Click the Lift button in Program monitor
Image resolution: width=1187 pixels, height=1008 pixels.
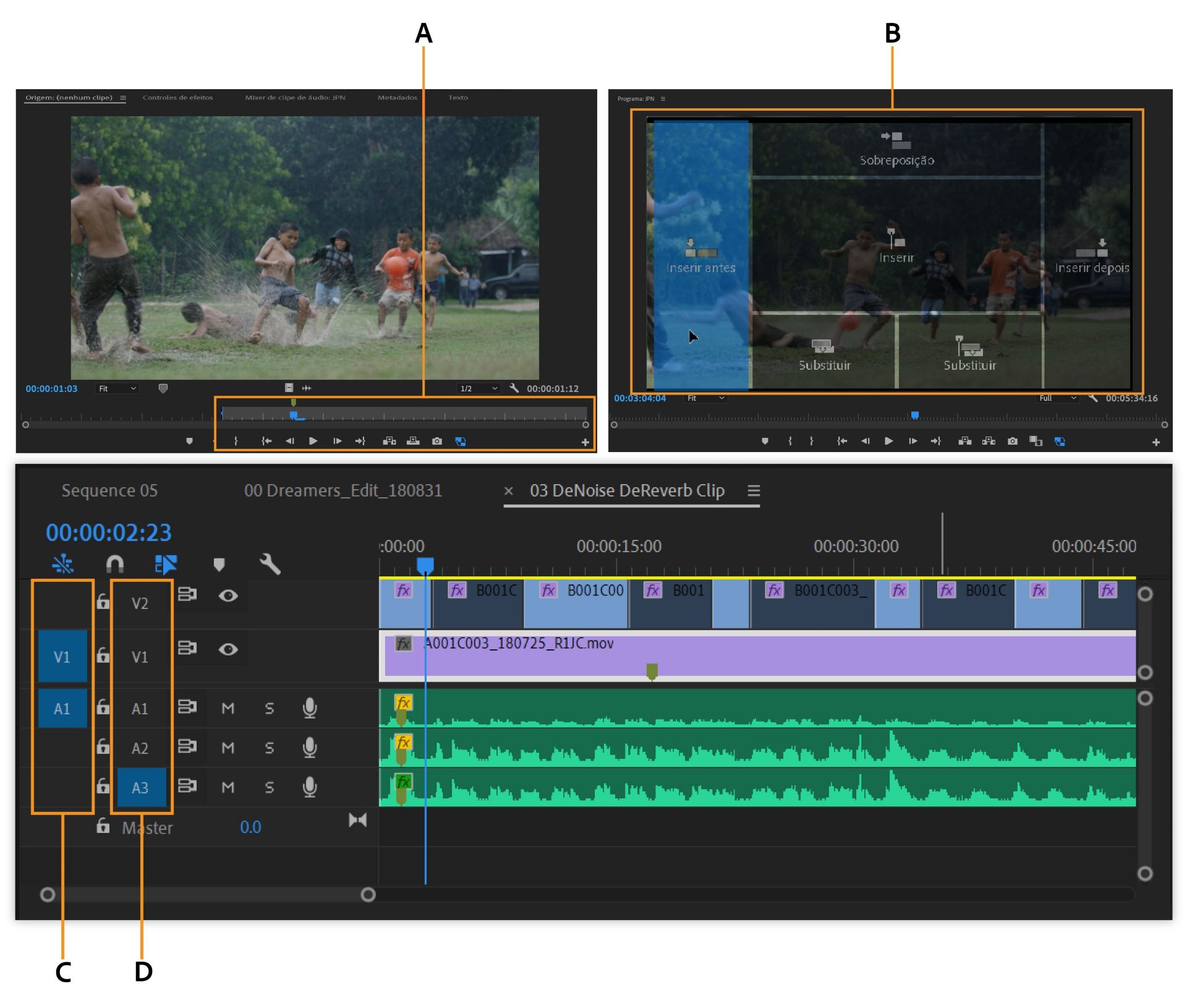pos(964,441)
